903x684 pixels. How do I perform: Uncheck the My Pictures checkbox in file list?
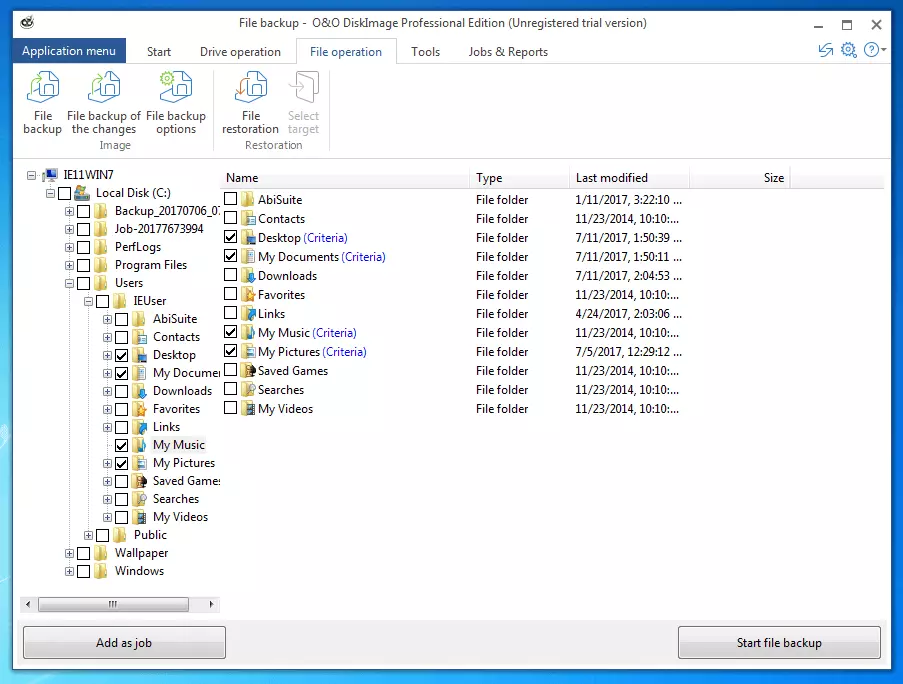point(231,352)
